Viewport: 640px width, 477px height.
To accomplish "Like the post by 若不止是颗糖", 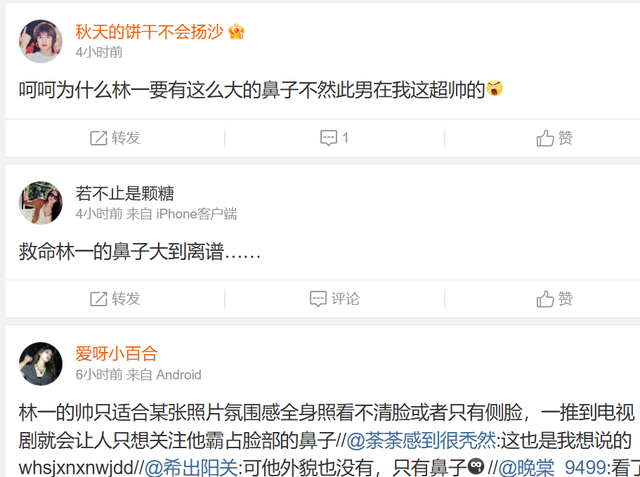I will pyautogui.click(x=554, y=299).
